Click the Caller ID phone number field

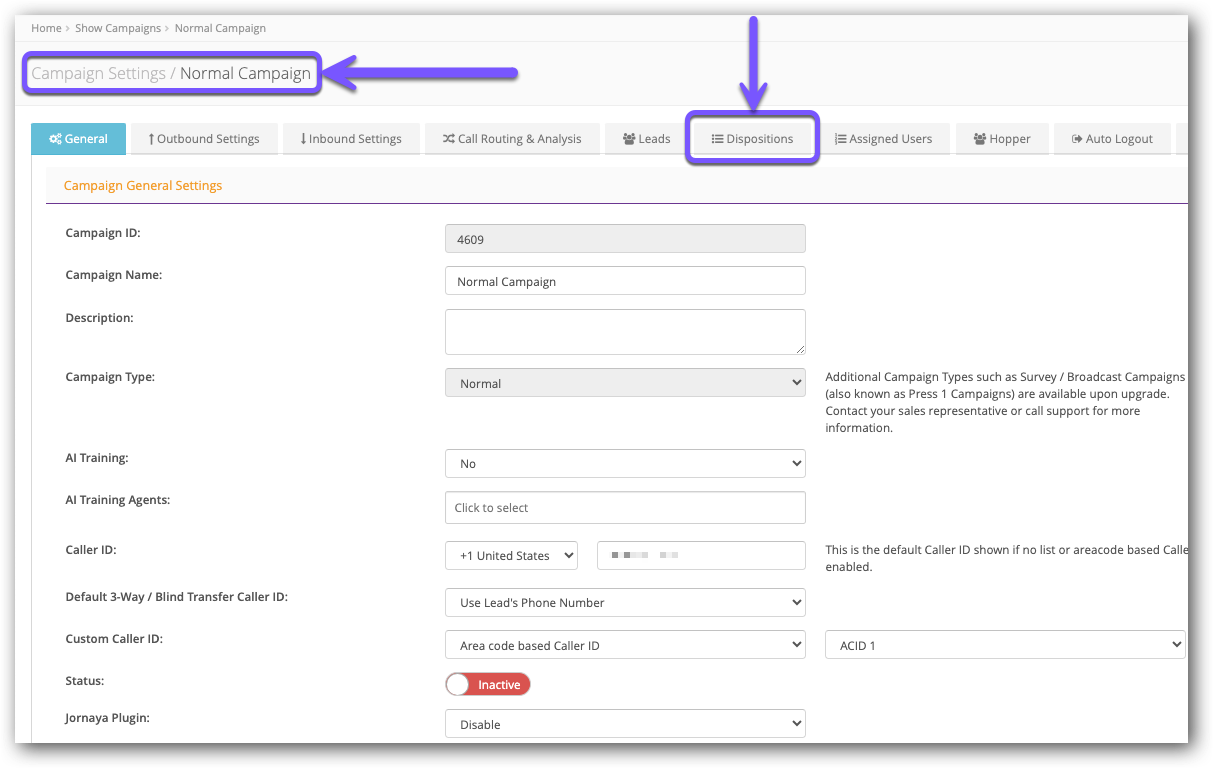tap(701, 555)
